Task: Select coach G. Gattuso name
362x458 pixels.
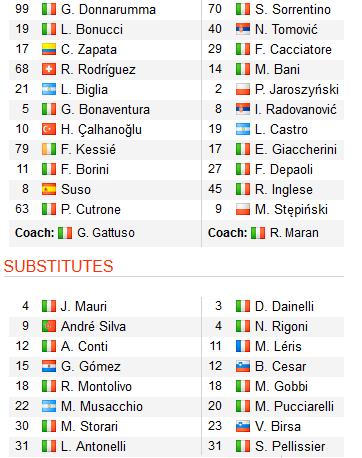Action: point(106,233)
